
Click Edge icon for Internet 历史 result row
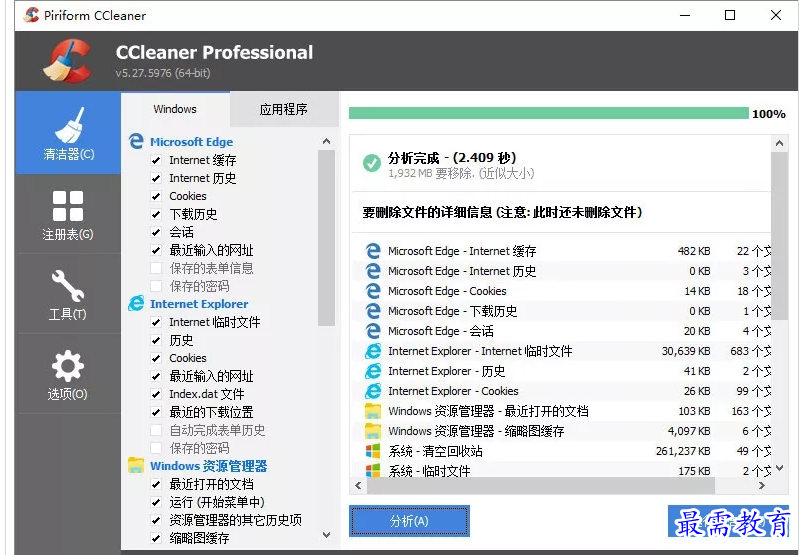point(373,271)
